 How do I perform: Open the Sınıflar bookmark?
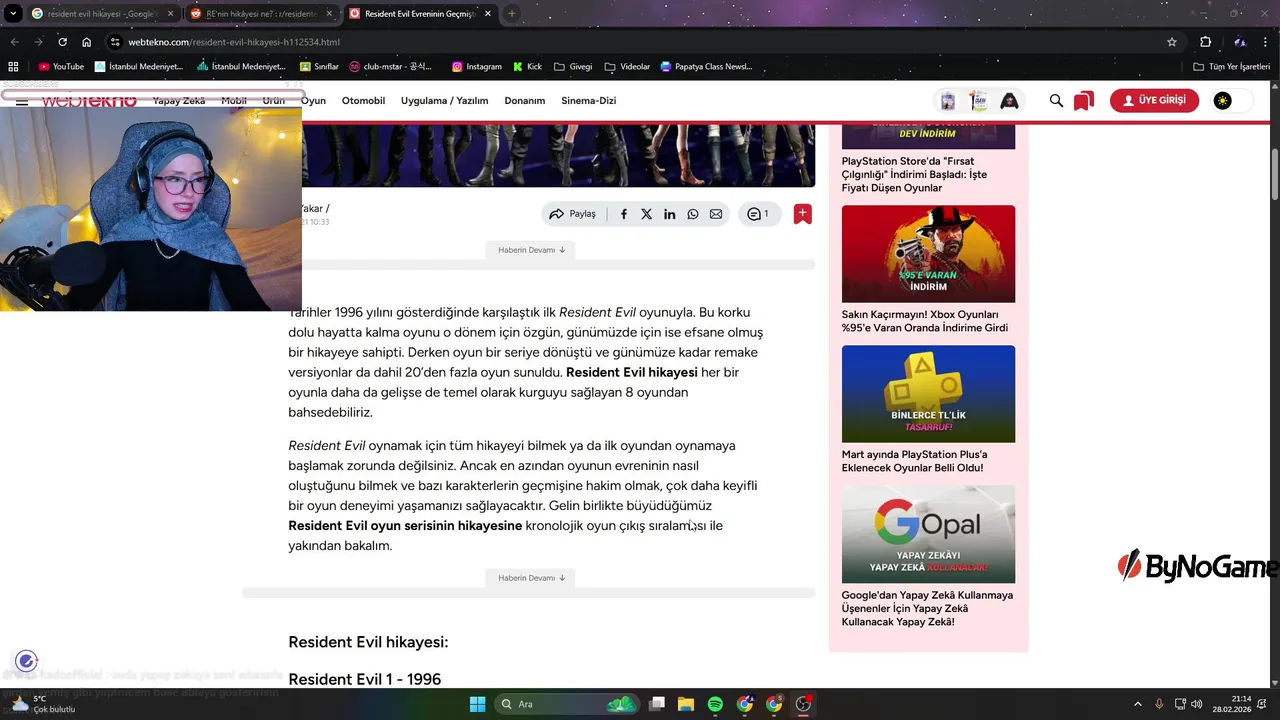click(x=319, y=67)
